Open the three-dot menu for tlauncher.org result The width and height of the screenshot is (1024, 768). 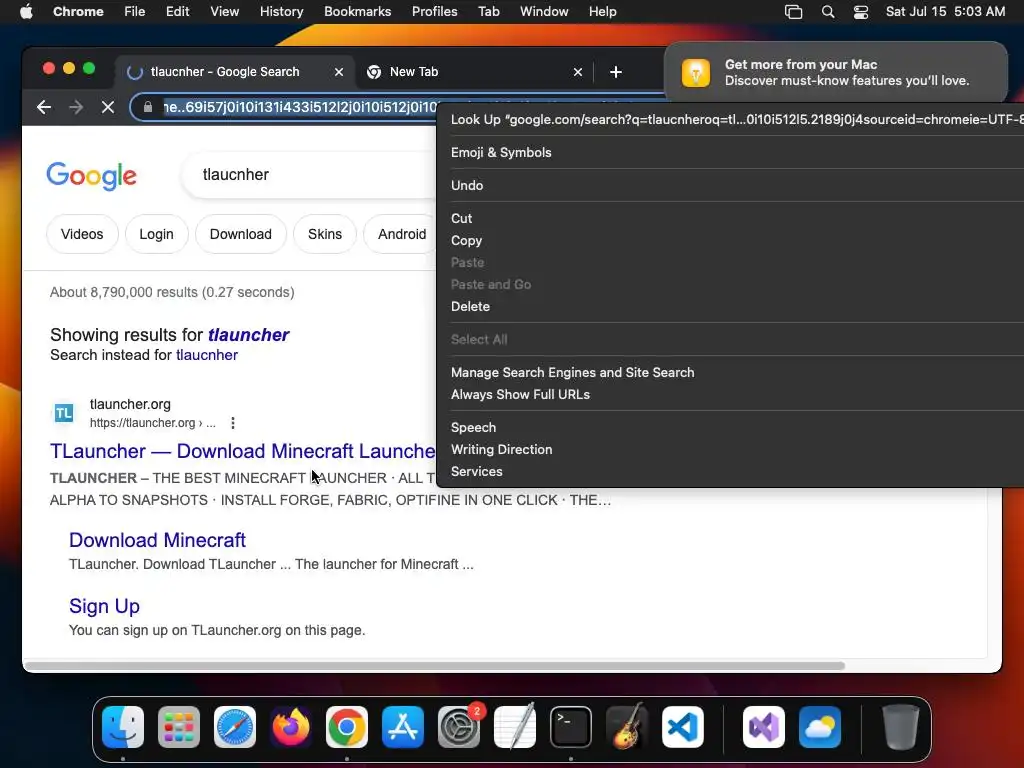point(232,423)
